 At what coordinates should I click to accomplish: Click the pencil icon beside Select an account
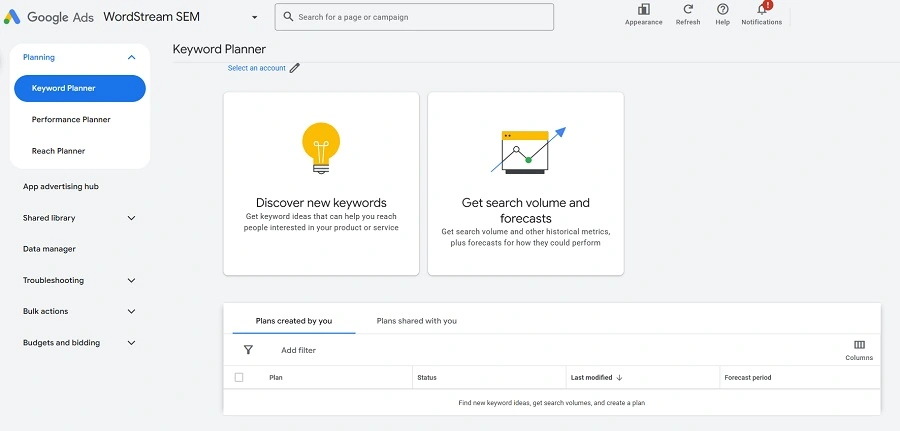tap(294, 68)
